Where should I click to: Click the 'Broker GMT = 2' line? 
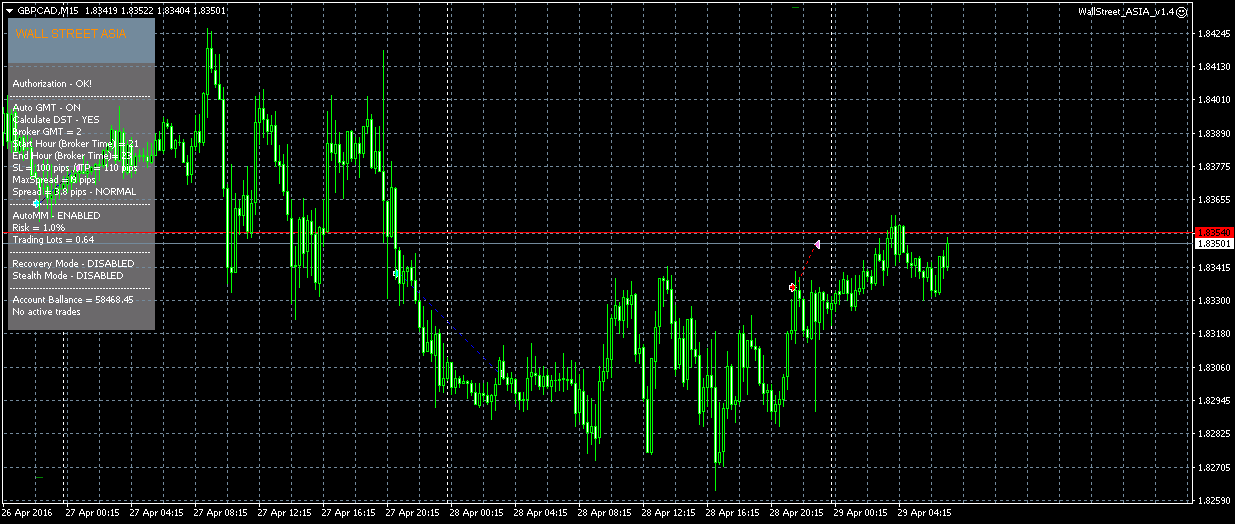(x=47, y=131)
